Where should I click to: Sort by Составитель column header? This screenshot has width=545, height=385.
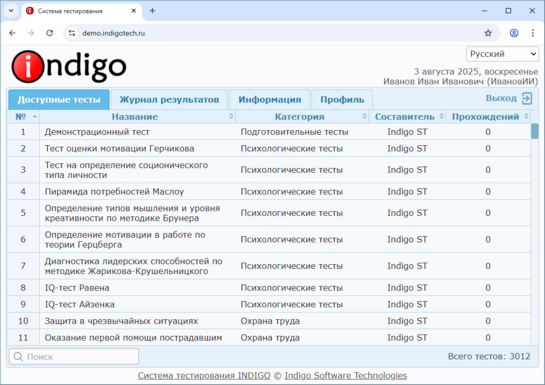pyautogui.click(x=407, y=117)
